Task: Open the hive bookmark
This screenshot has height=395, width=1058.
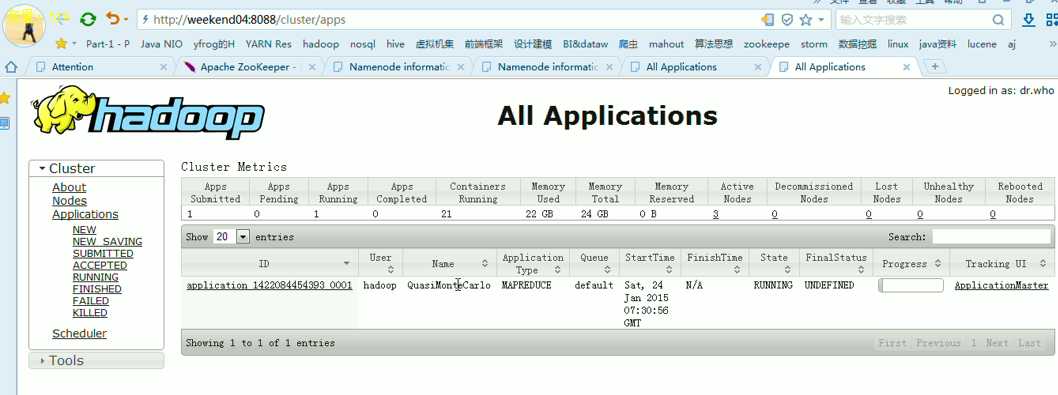Action: (x=395, y=44)
